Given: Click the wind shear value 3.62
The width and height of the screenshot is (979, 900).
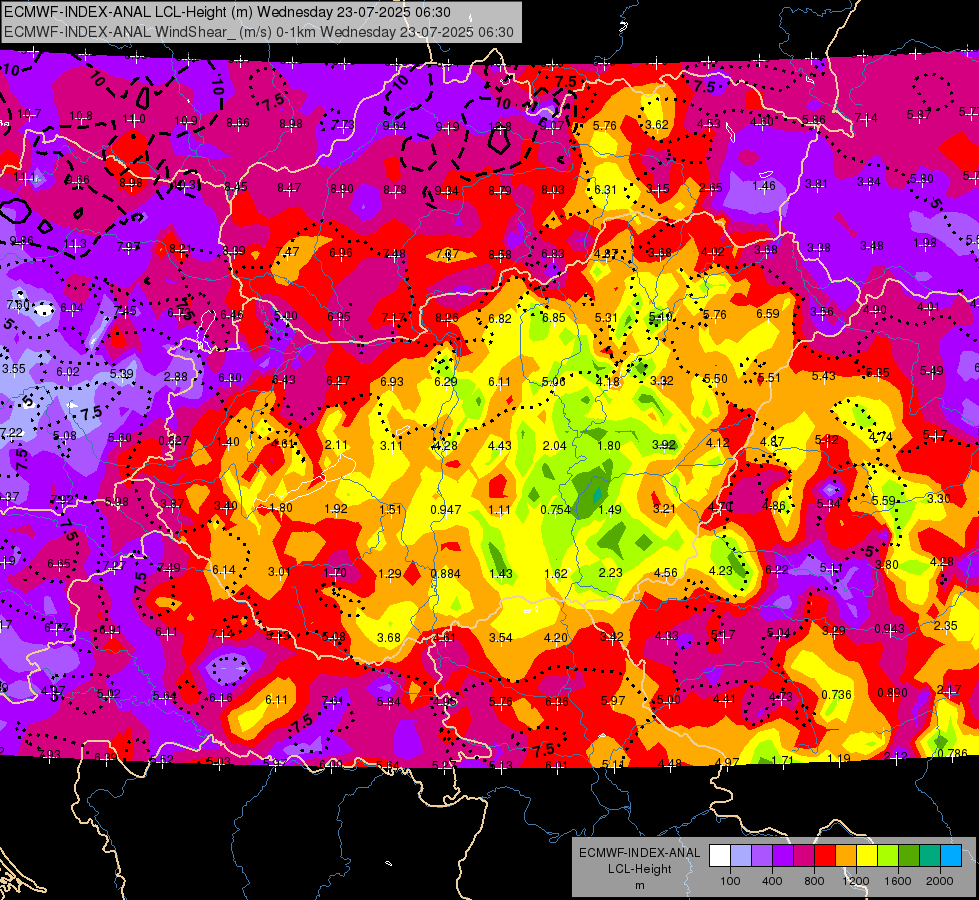Looking at the screenshot, I should click(x=657, y=125).
